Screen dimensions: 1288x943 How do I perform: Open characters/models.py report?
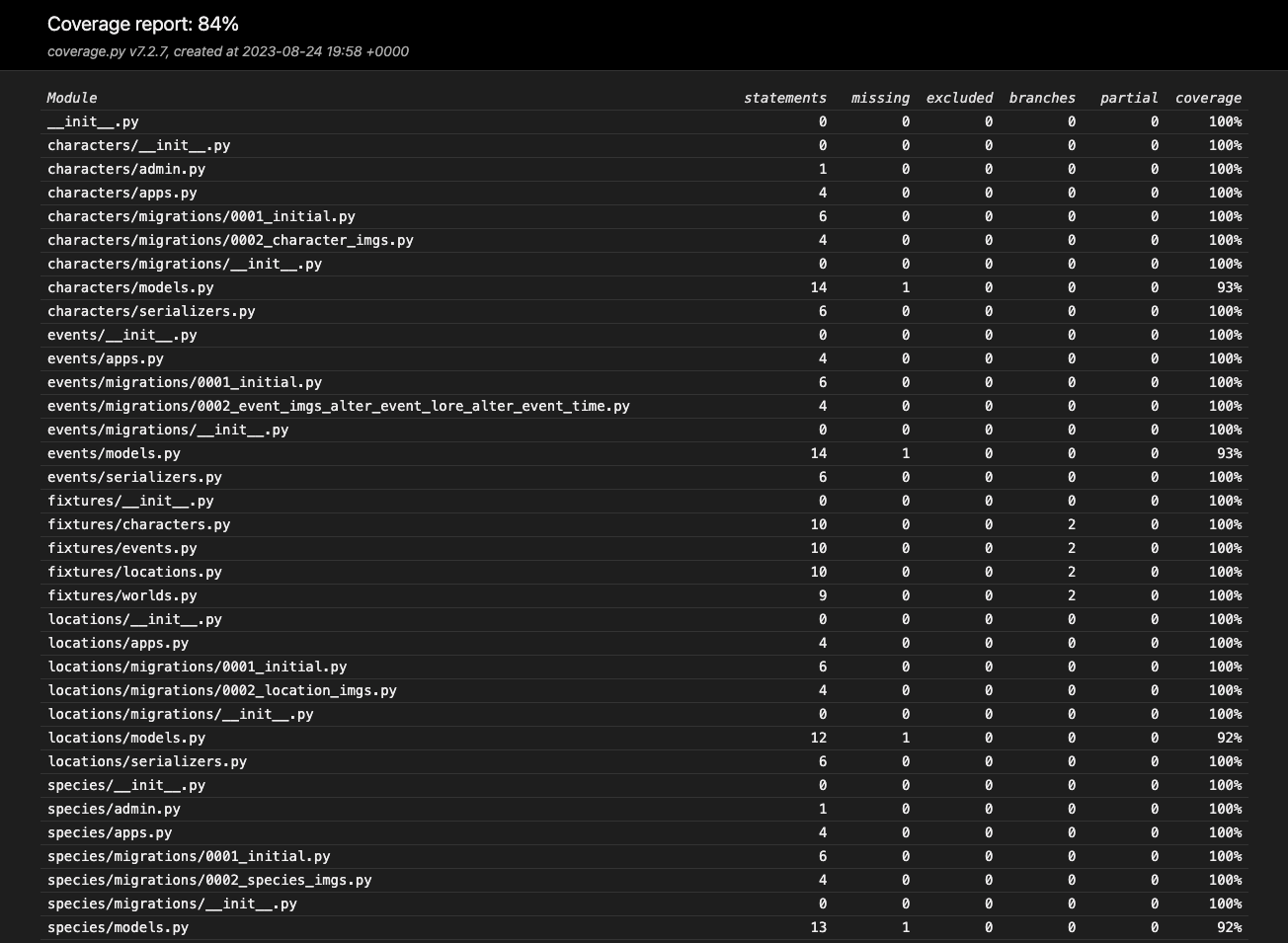click(130, 287)
